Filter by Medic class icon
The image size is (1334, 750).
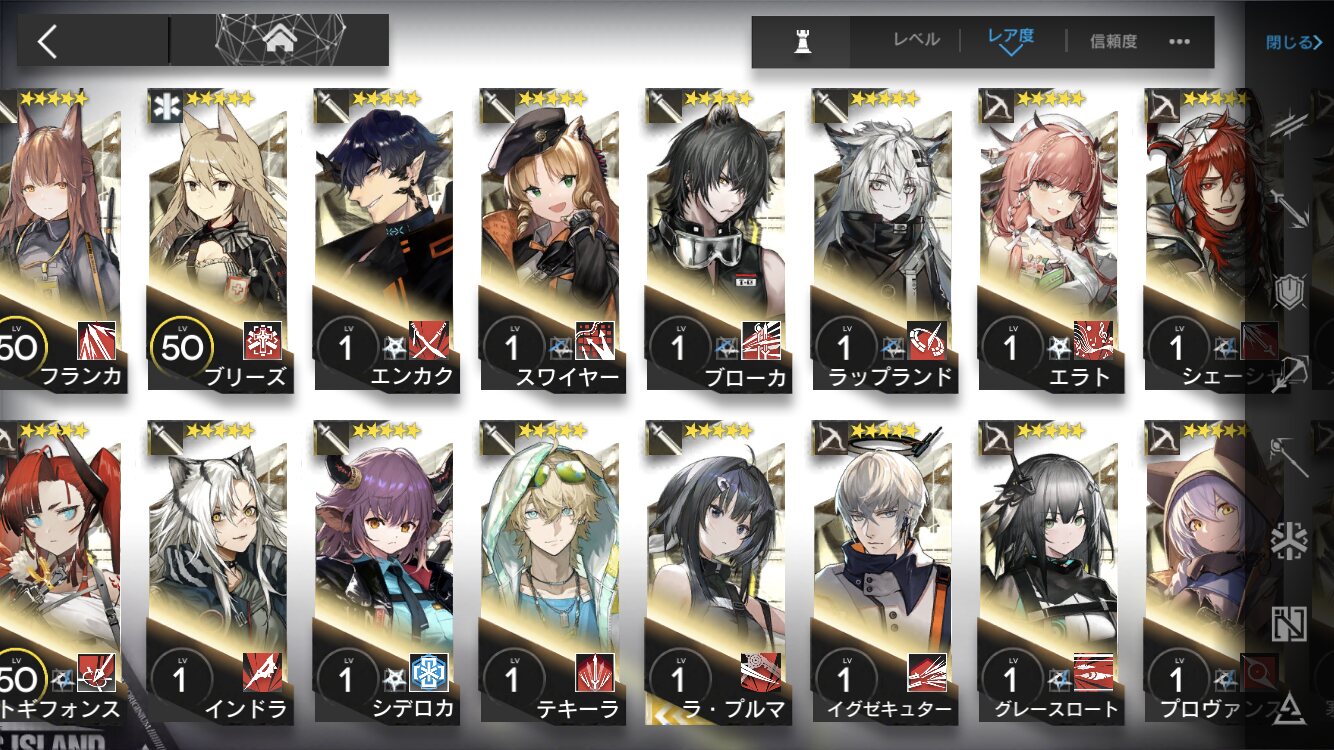(x=1290, y=540)
